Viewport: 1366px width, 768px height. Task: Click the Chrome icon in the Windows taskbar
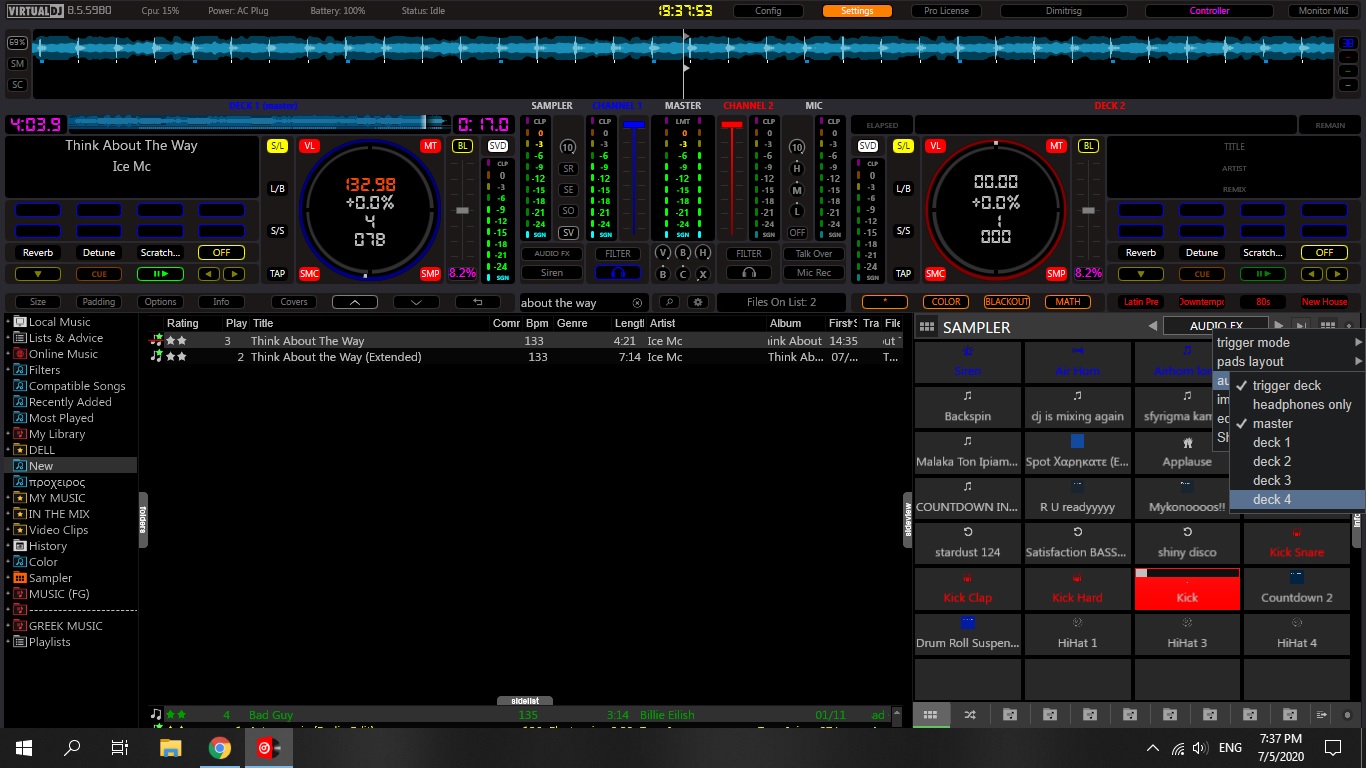[x=220, y=748]
